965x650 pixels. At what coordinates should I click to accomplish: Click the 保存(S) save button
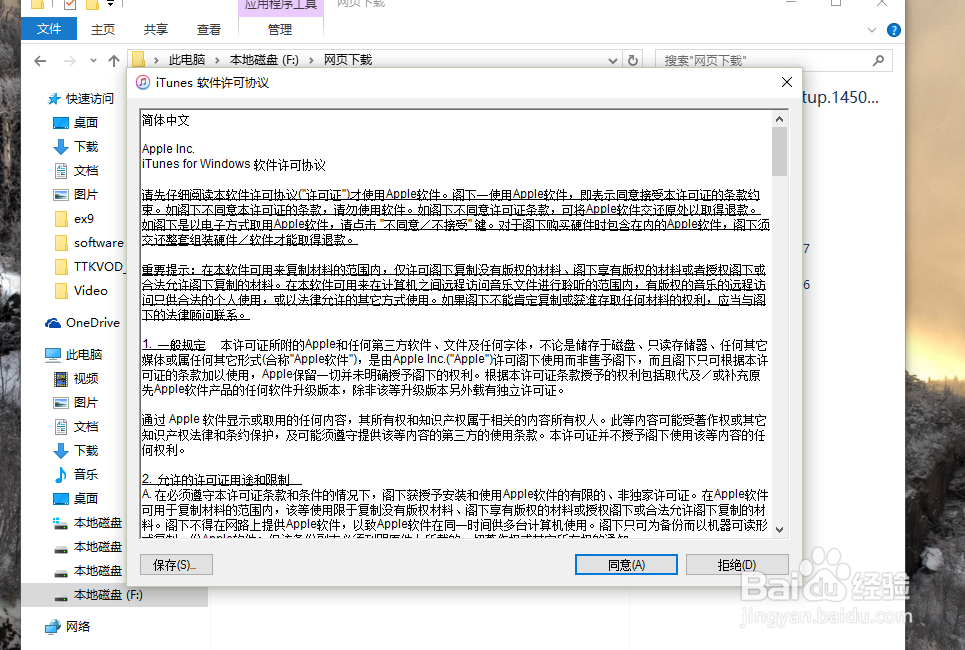point(176,564)
